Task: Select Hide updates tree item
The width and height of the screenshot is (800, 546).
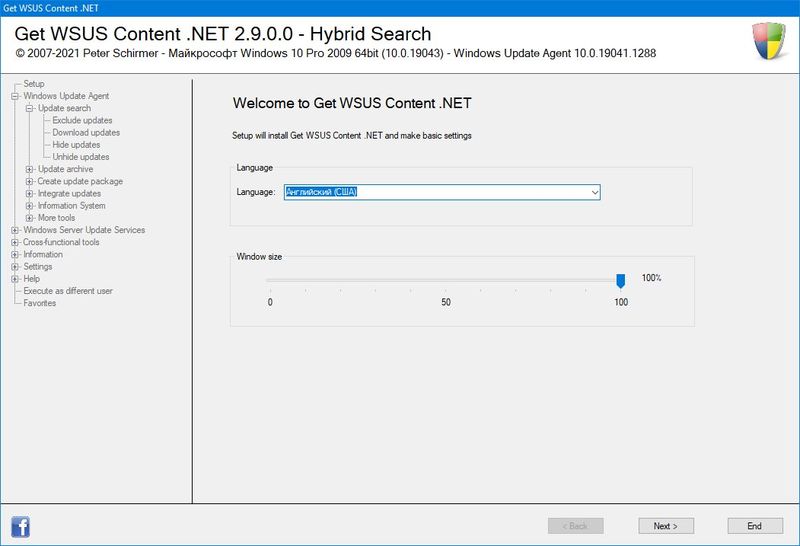Action: [x=76, y=145]
